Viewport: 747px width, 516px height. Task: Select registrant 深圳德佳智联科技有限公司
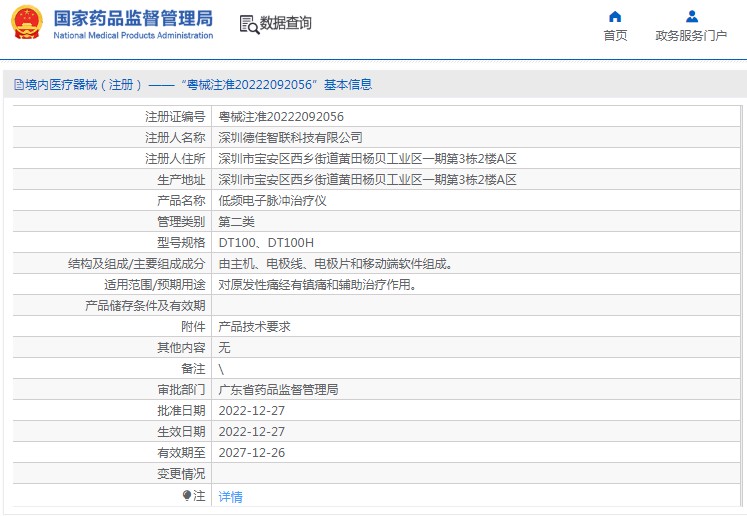(x=290, y=138)
